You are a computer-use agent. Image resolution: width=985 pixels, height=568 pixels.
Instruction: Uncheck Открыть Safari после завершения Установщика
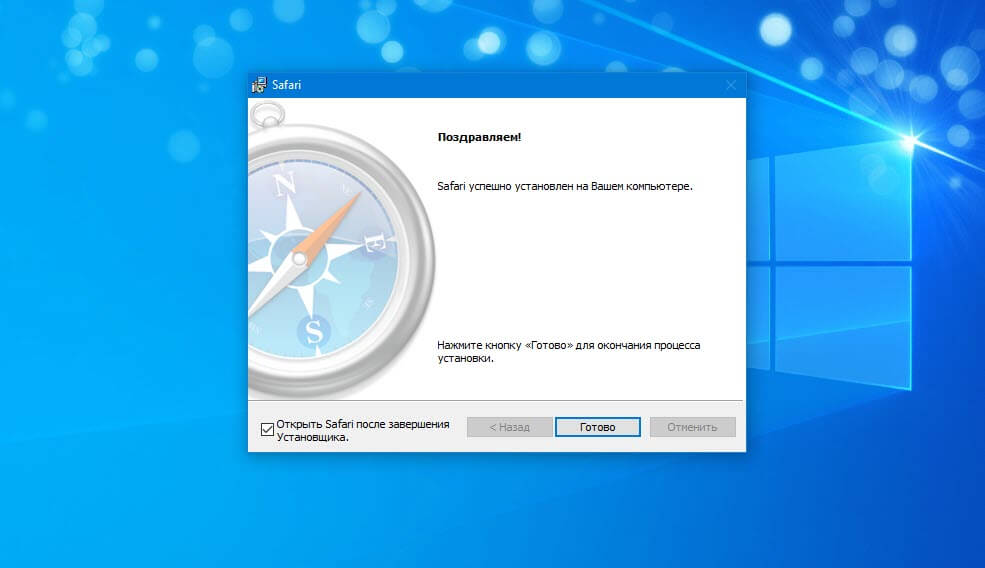(x=267, y=430)
